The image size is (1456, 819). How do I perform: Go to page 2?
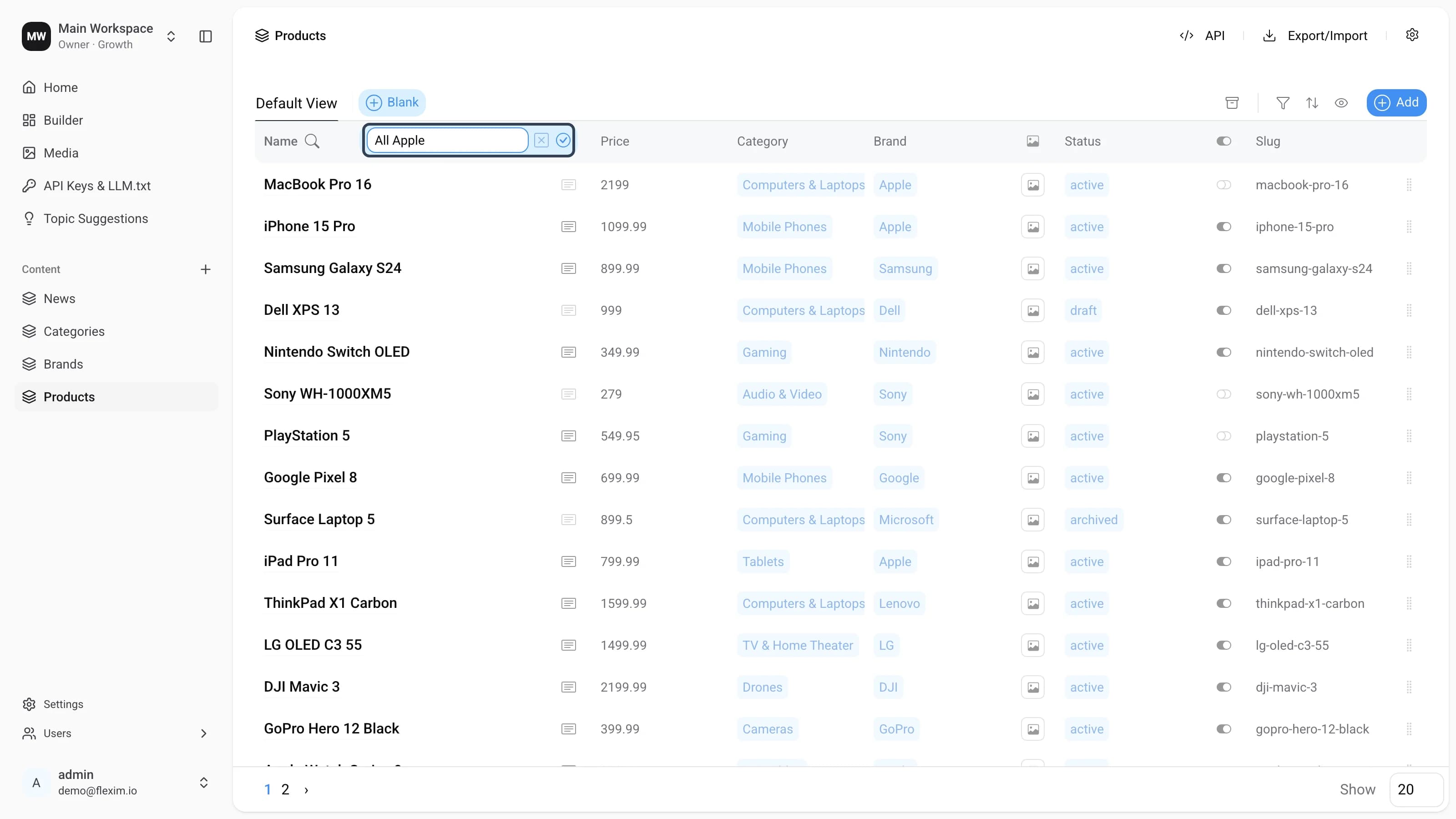point(285,789)
